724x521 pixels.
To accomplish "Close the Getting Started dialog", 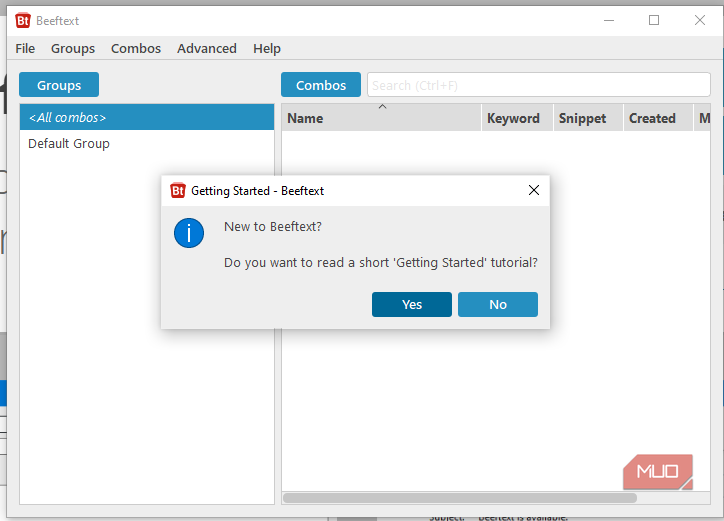I will 534,190.
